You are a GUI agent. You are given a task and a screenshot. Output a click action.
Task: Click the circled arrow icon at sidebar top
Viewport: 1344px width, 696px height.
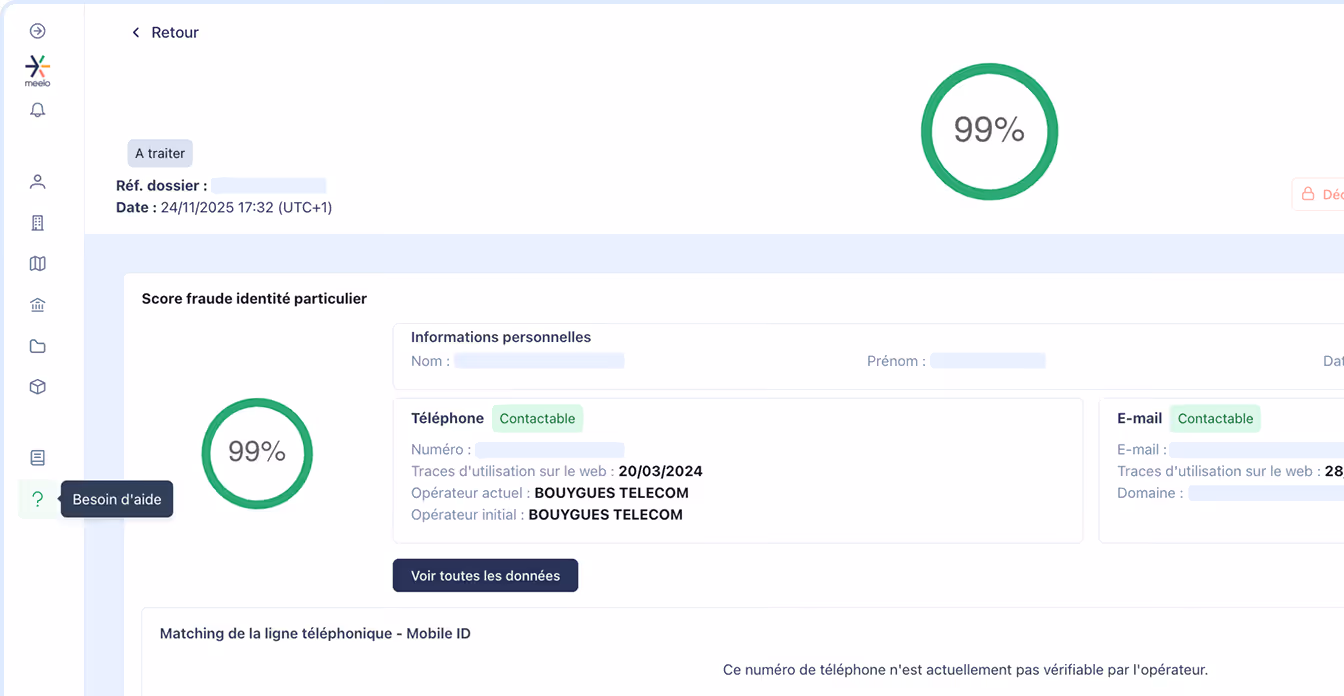pyautogui.click(x=37, y=31)
